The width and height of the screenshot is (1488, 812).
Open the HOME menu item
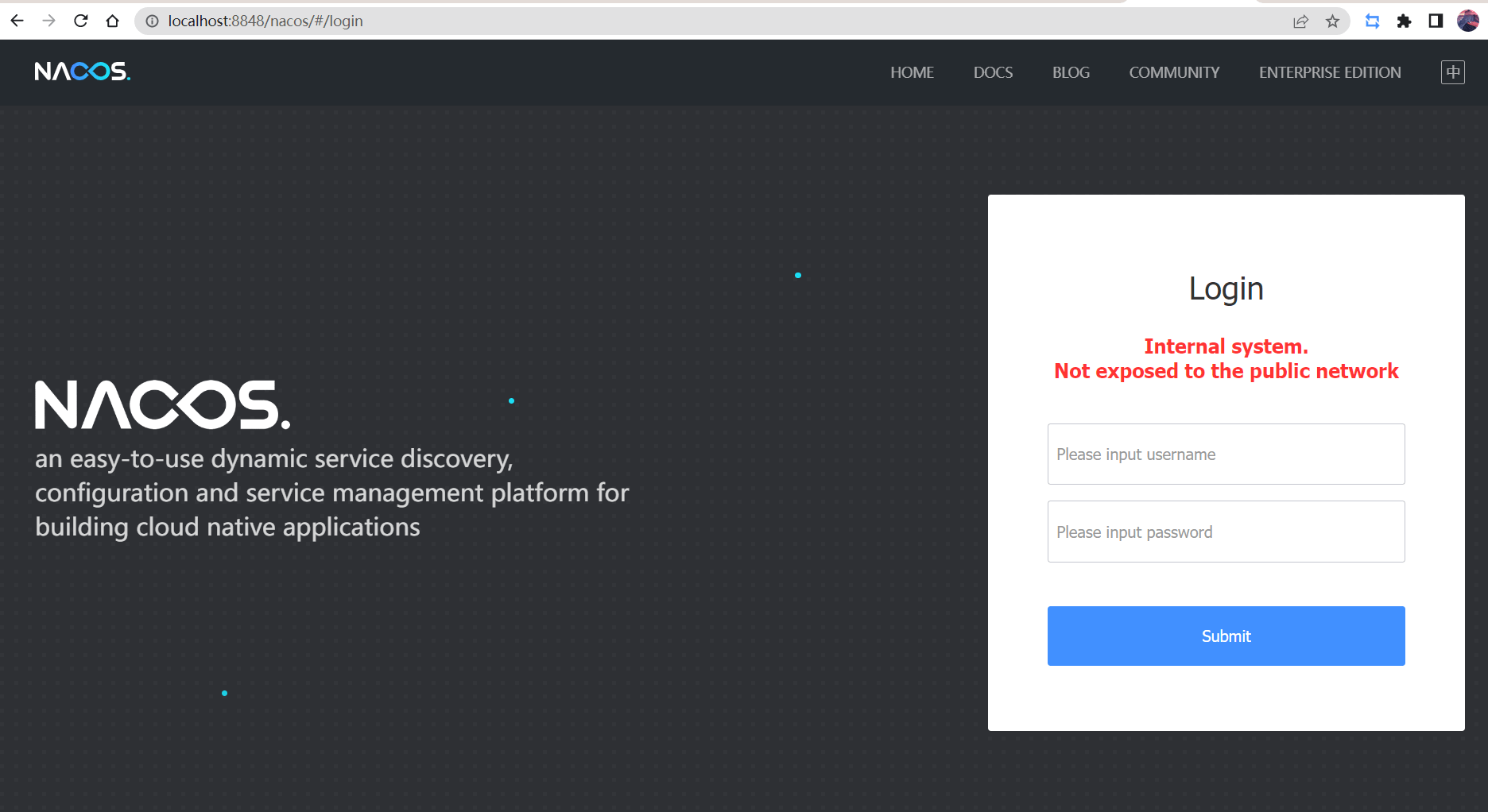pyautogui.click(x=912, y=72)
